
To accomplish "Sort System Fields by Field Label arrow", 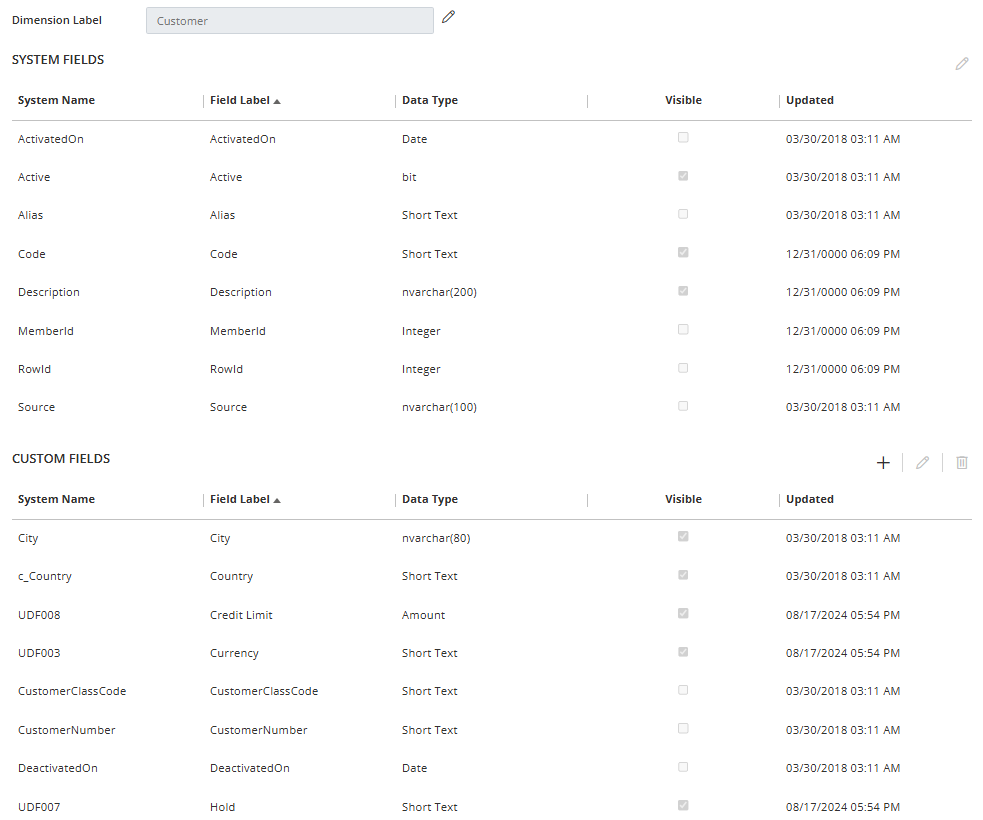I will (277, 101).
